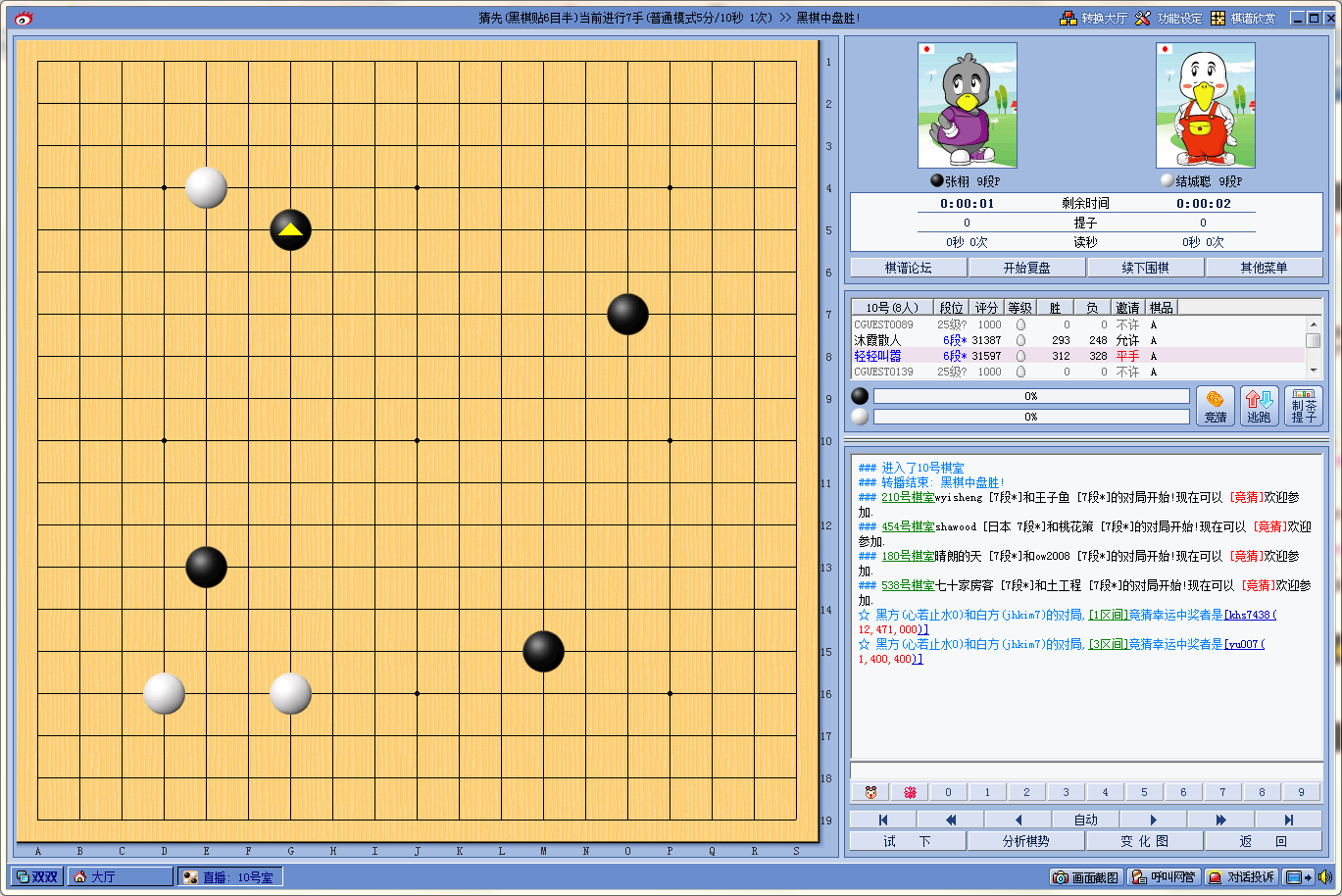This screenshot has height=896, width=1342.
Task: Click the 逃跑 arrows icon button
Action: pos(1259,406)
